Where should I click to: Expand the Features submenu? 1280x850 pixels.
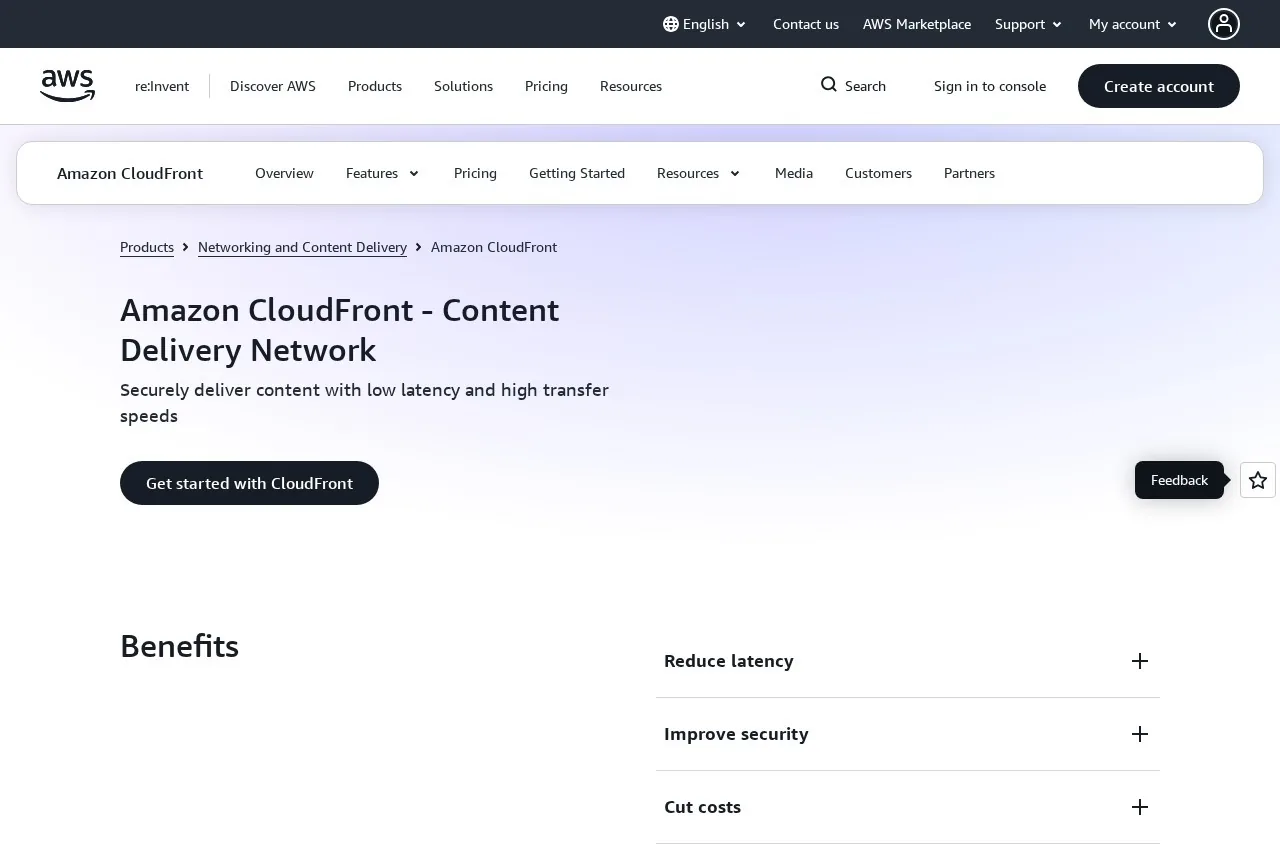[383, 173]
